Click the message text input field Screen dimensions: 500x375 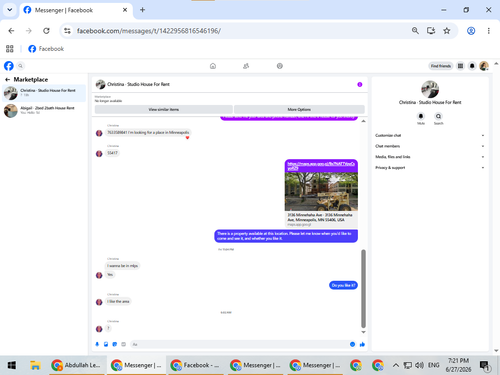click(238, 344)
